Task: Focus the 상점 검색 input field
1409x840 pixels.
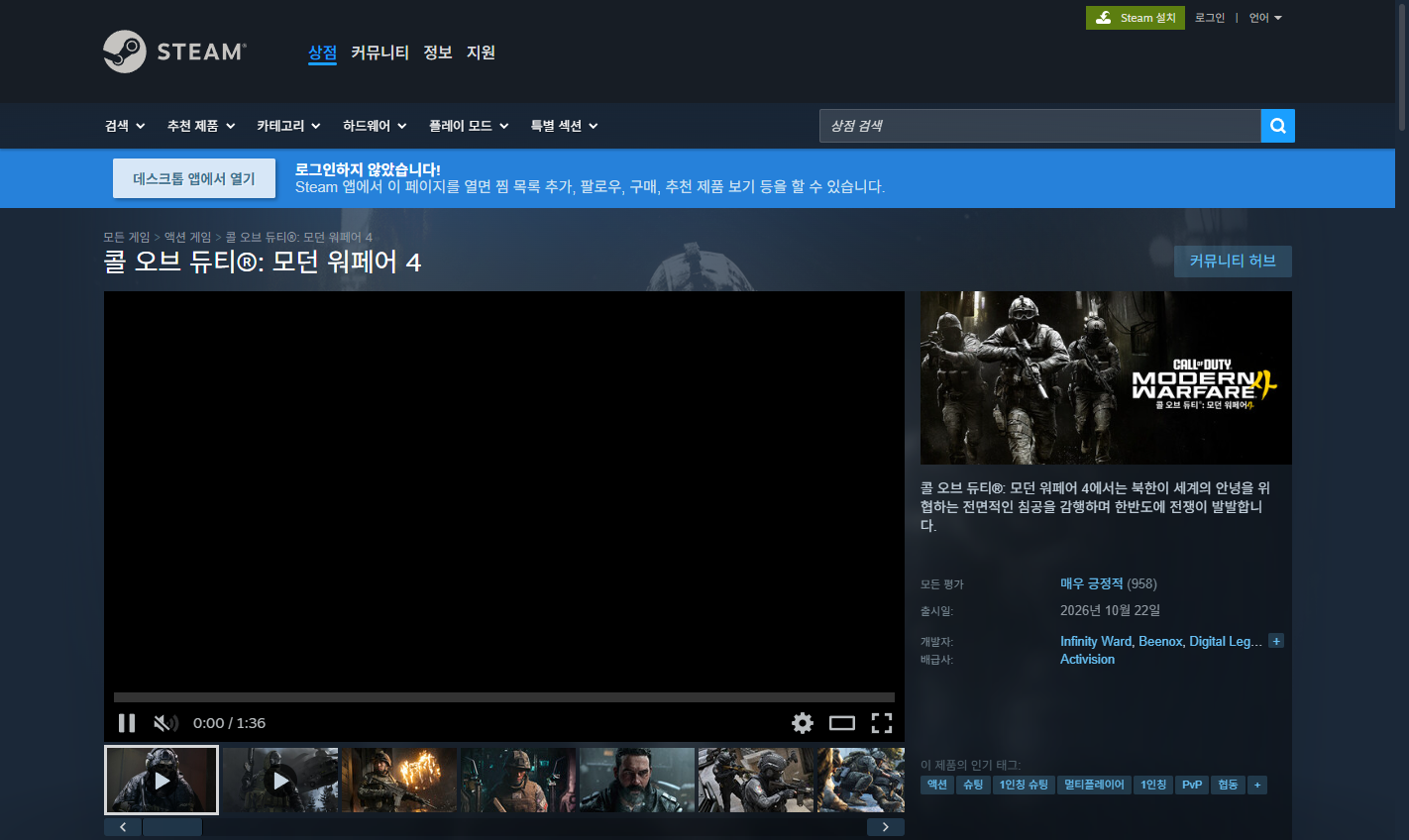Action: coord(1039,126)
